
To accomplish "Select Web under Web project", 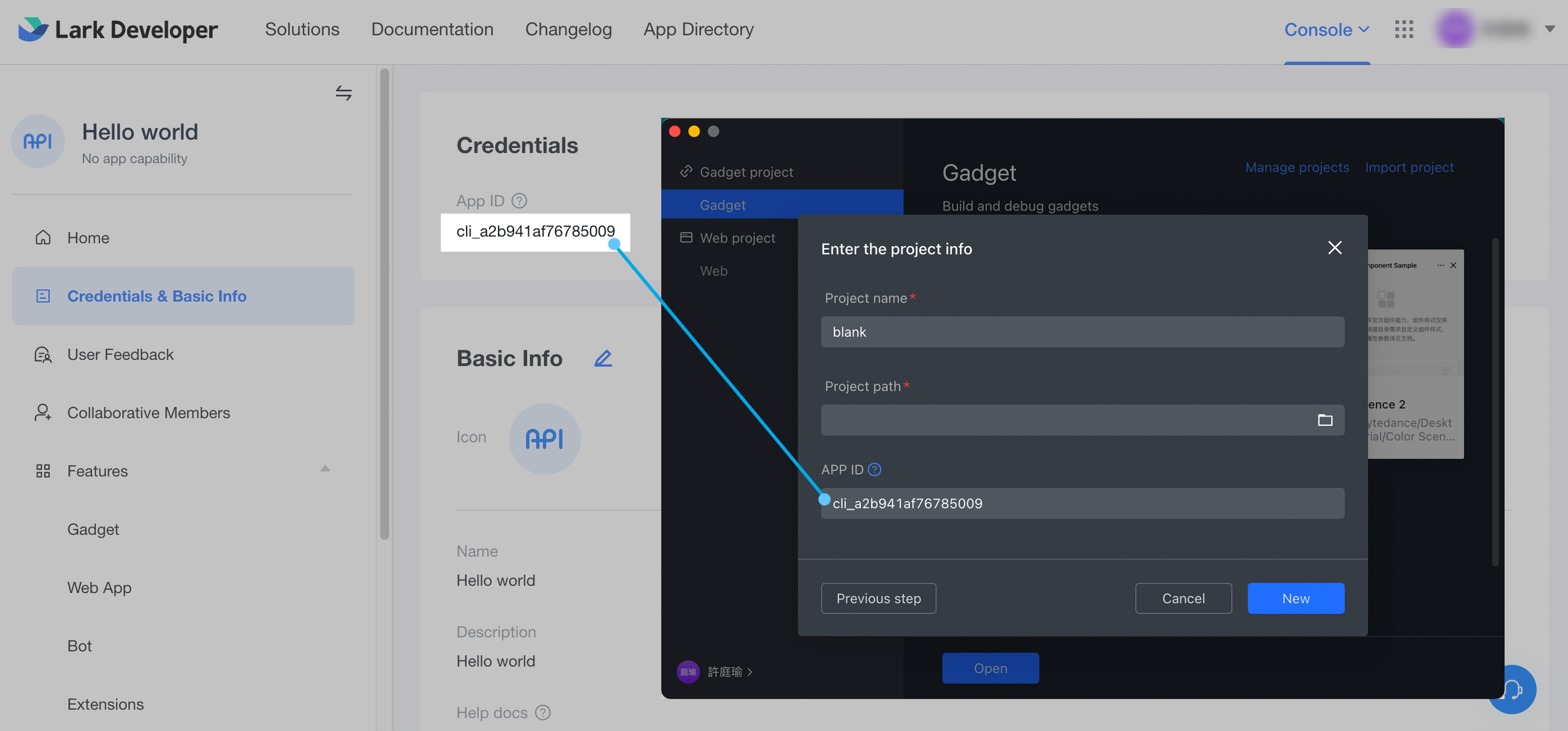I will click(x=713, y=270).
